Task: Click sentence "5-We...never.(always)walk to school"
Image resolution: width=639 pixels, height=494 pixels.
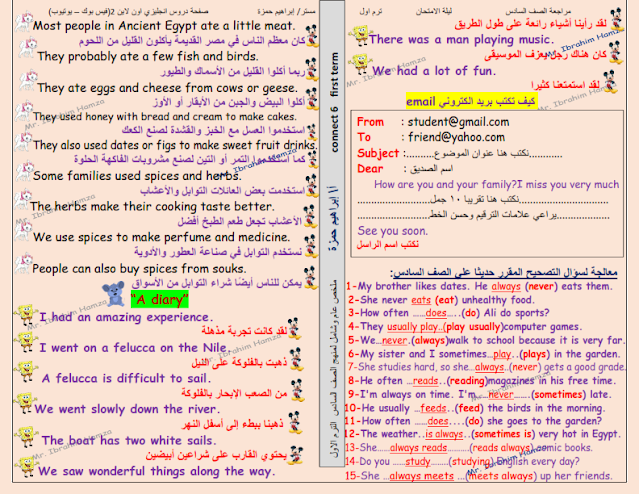Action: [486, 340]
